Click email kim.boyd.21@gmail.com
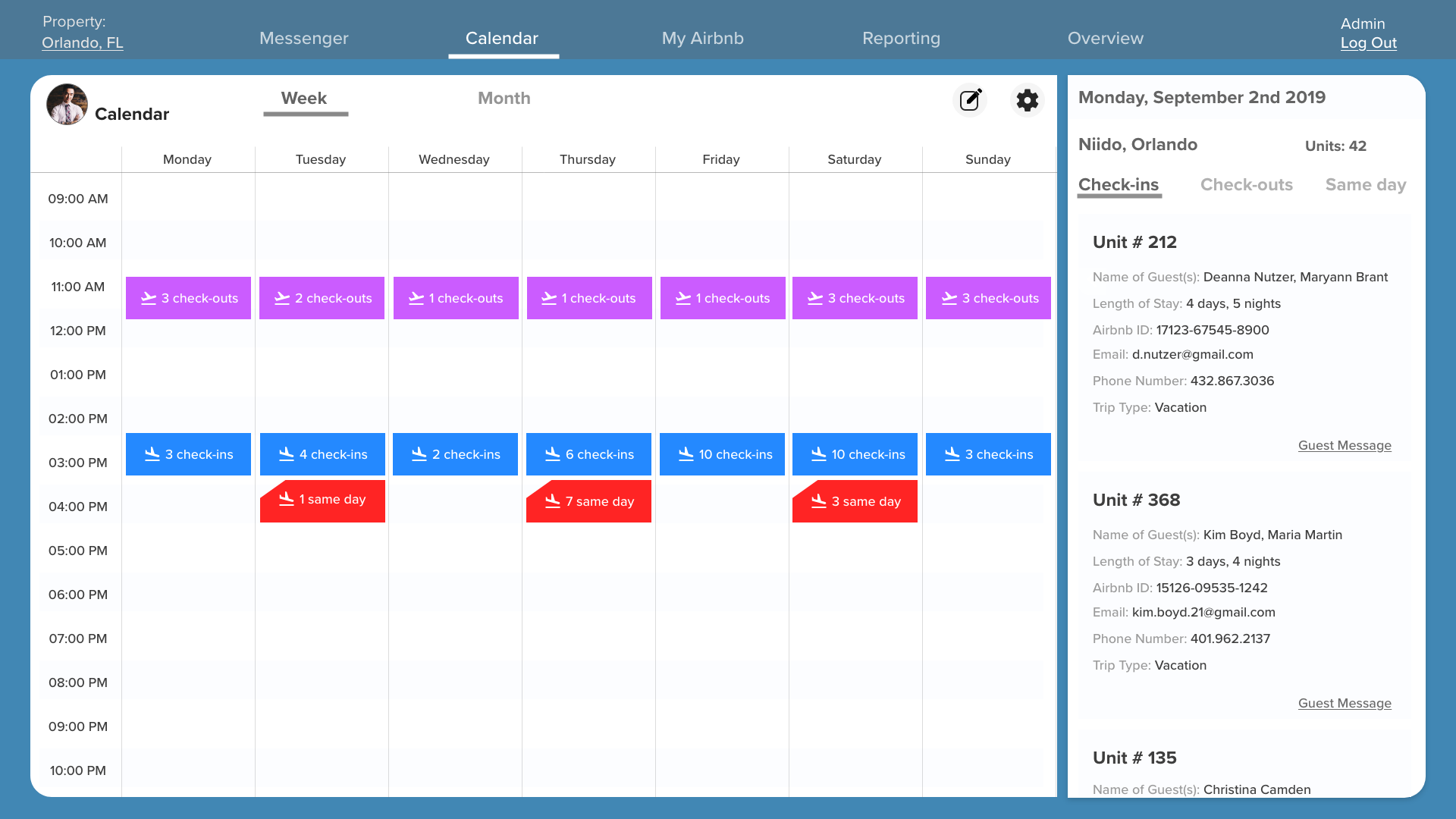This screenshot has height=819, width=1456. (x=1203, y=613)
